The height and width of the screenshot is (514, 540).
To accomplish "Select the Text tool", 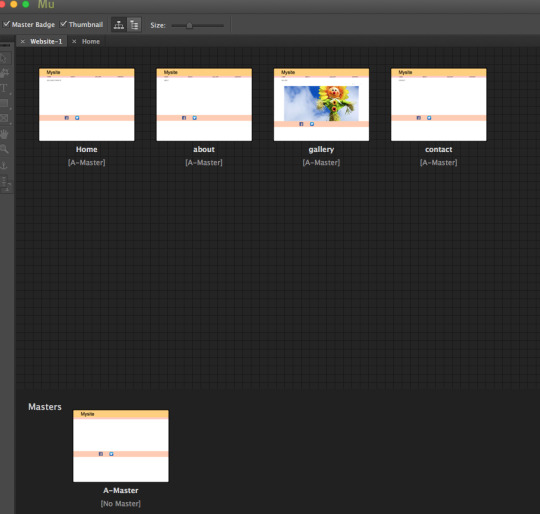I will [x=4, y=88].
